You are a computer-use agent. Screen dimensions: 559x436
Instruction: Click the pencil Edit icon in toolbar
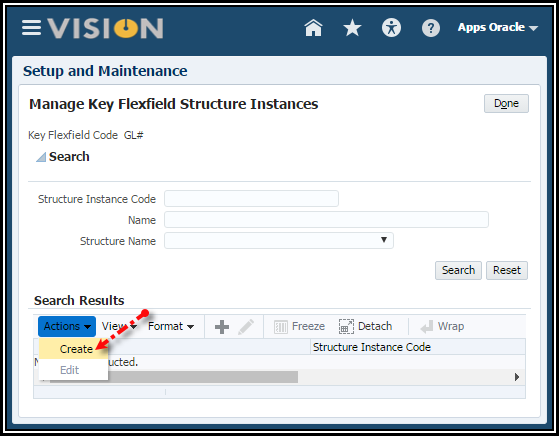click(246, 327)
